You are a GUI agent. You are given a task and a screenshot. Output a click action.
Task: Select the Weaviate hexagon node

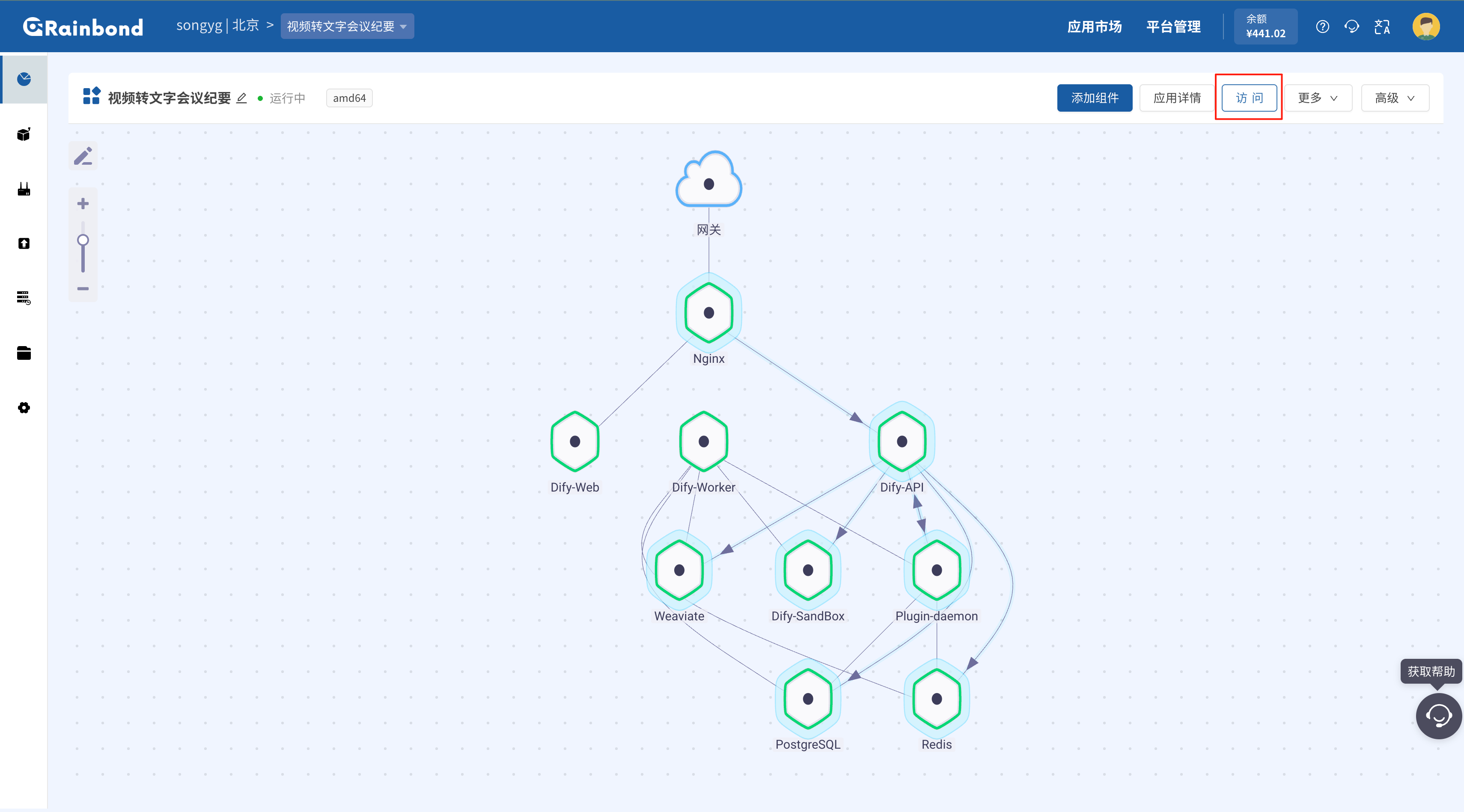[x=679, y=570]
